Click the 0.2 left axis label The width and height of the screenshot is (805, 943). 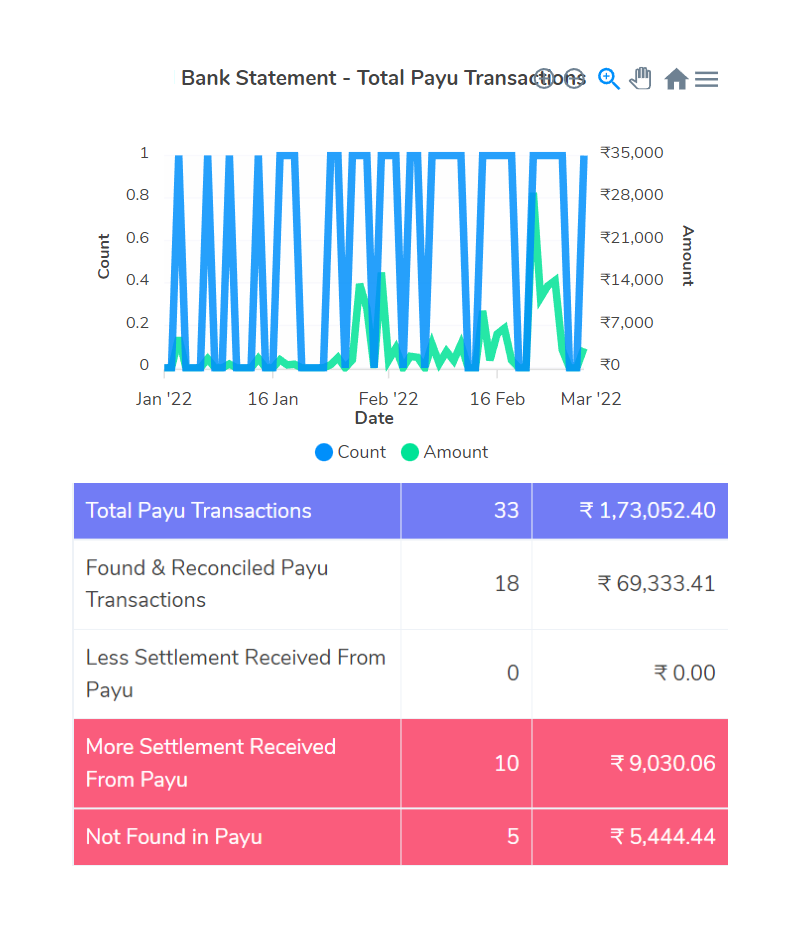(138, 322)
